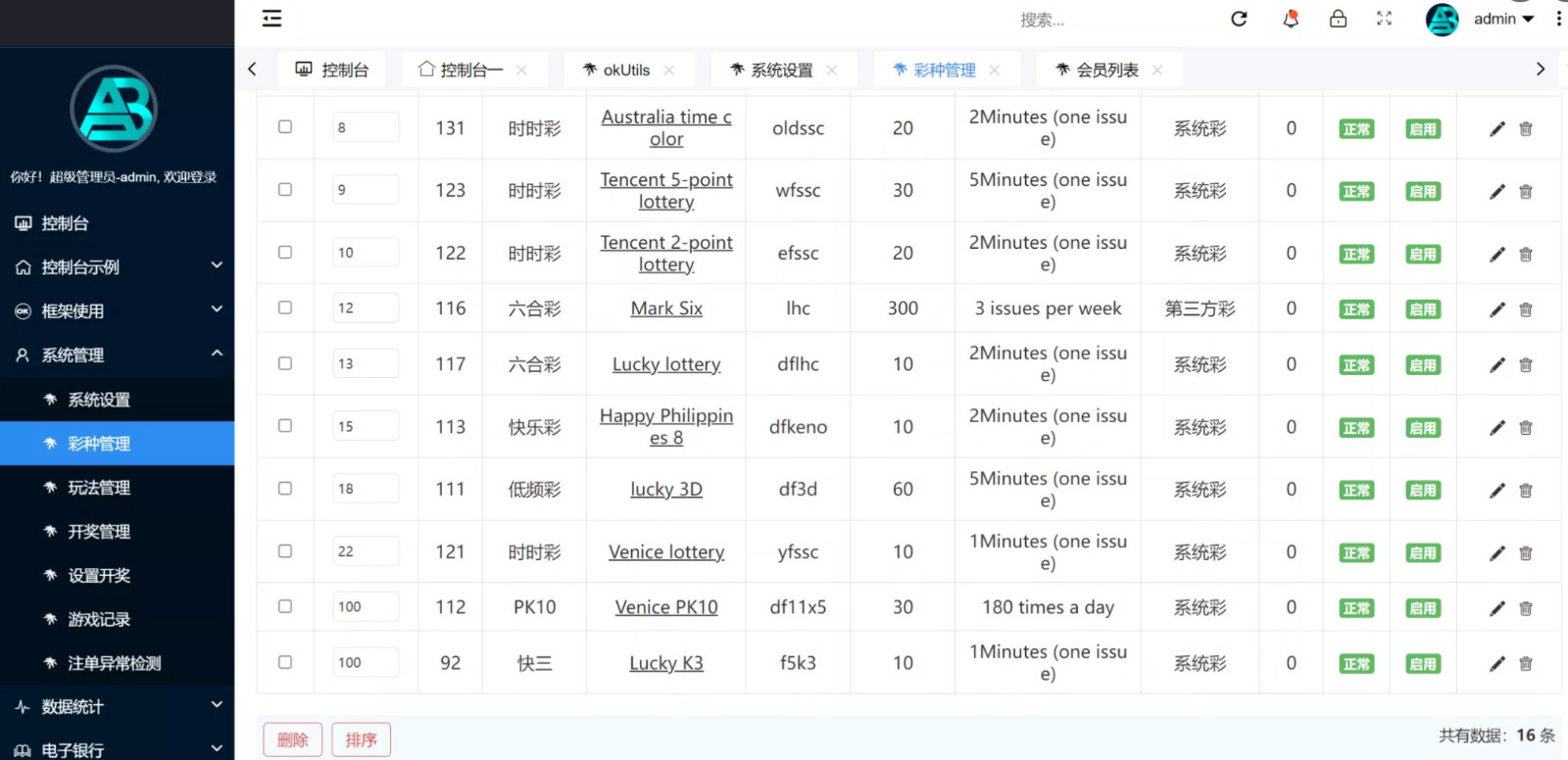Open the notification bell
Screen dimensions: 1568x760
(x=1291, y=19)
